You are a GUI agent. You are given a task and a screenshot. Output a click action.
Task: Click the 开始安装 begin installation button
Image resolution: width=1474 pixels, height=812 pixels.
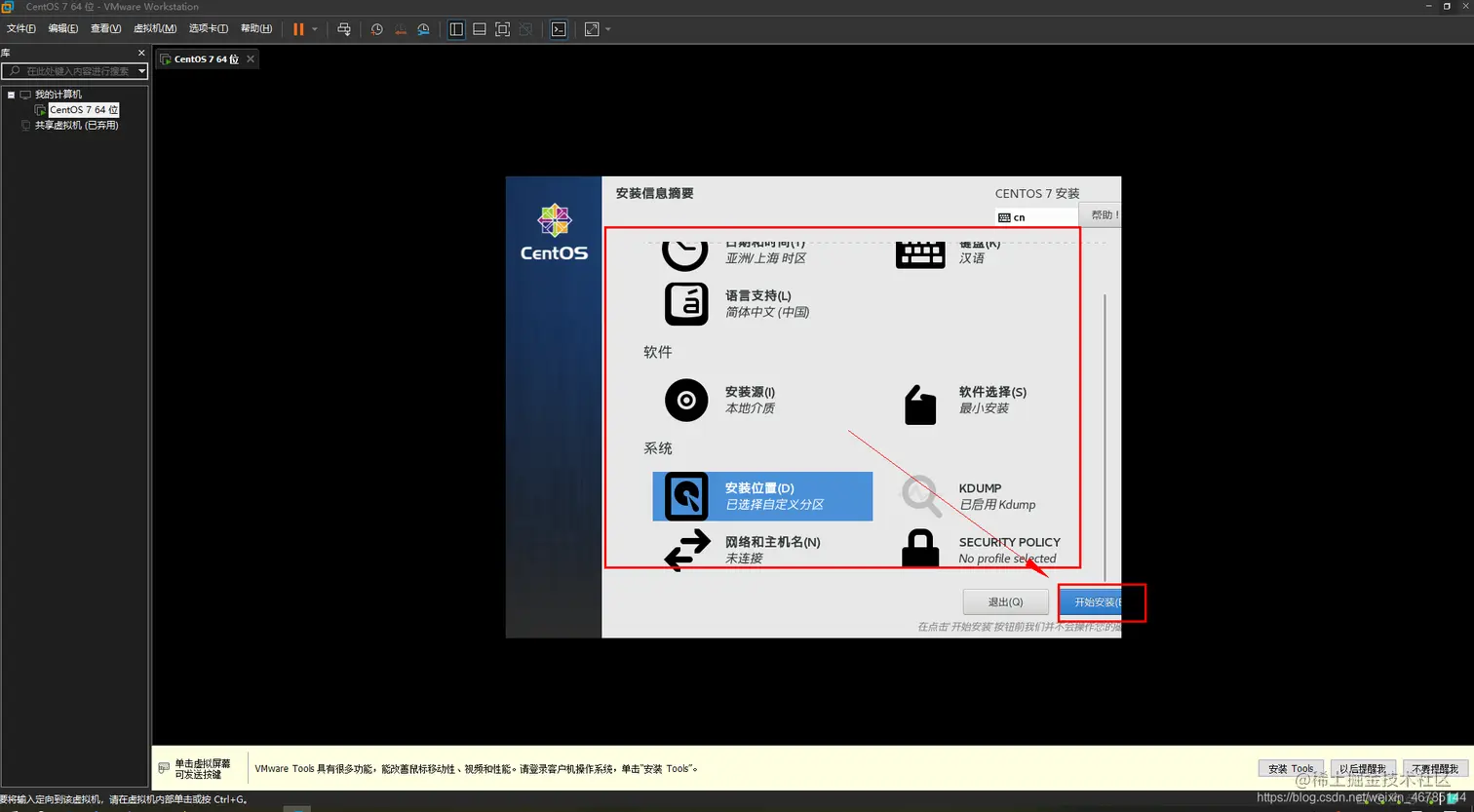click(1091, 602)
